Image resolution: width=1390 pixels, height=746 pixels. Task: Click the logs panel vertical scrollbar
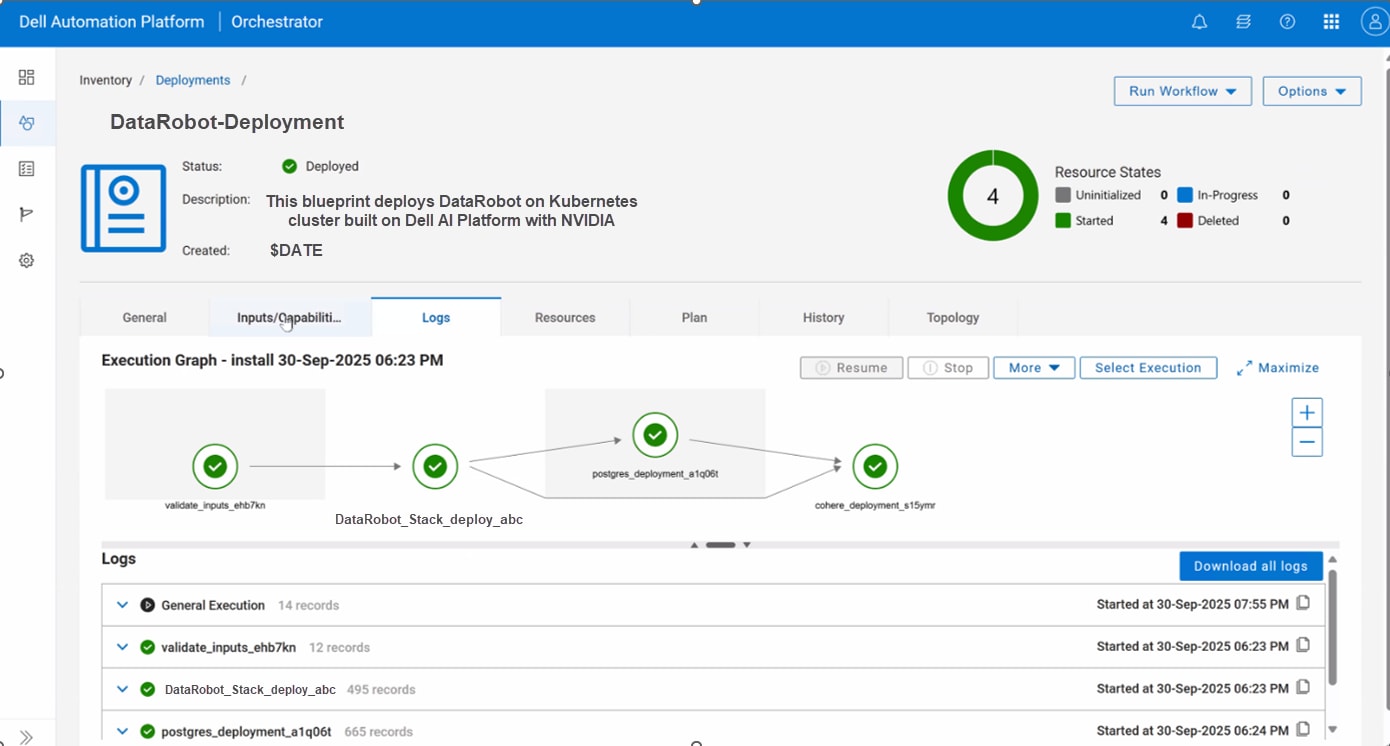[1332, 628]
